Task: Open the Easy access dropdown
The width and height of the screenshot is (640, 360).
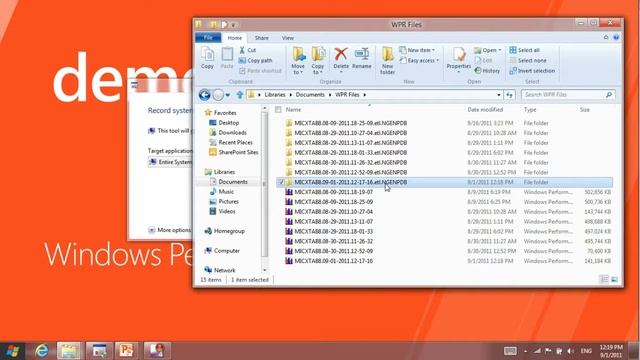Action: click(419, 60)
